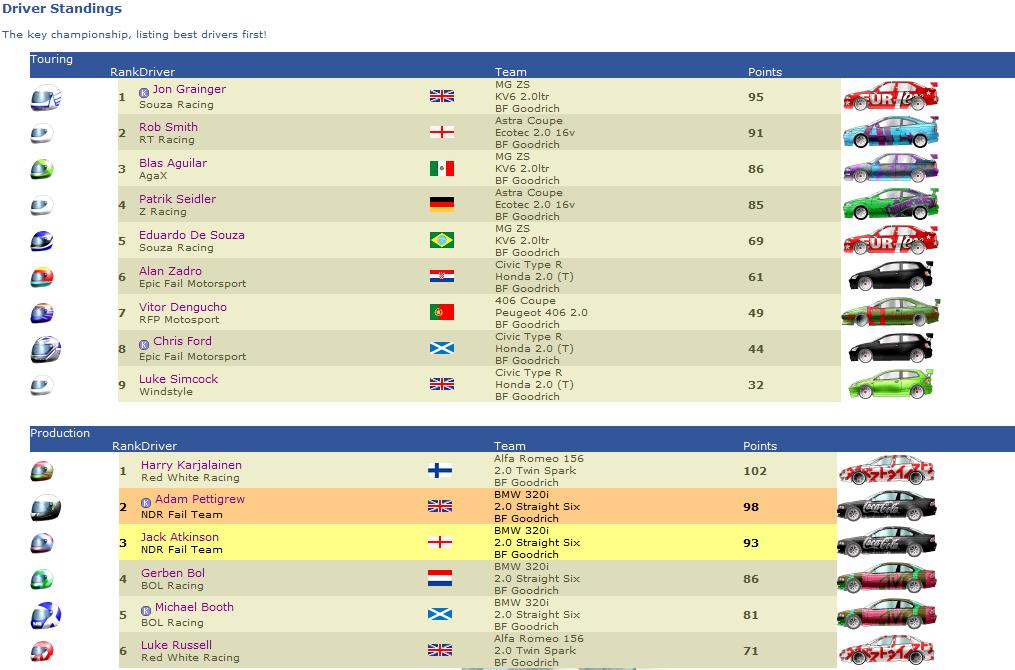Open Eduardo De Souza's driver link
Screen dimensions: 1015x670
[x=192, y=235]
